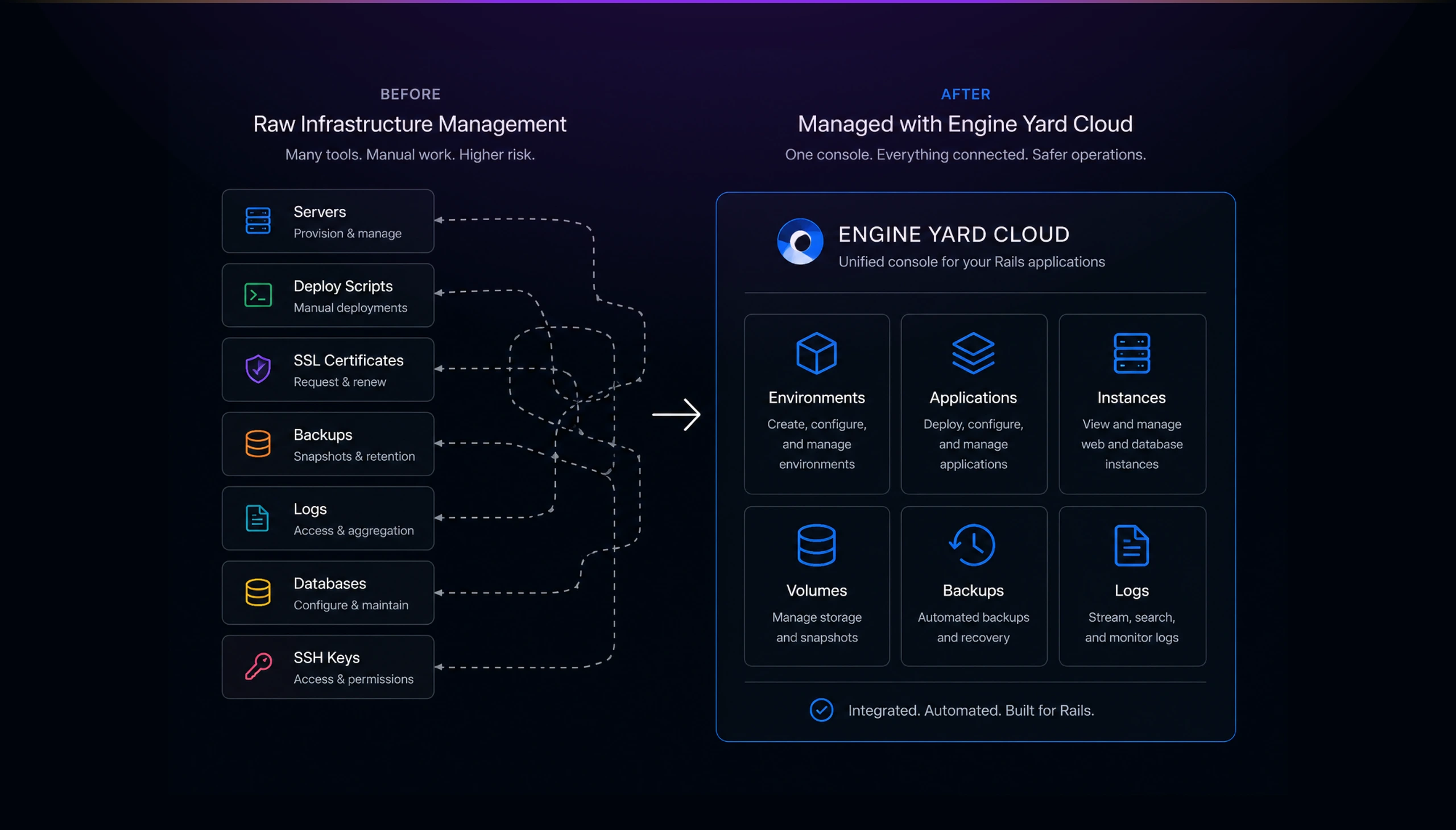Screen dimensions: 1456x830
Task: Select the SSL Certificates label
Action: (x=348, y=360)
